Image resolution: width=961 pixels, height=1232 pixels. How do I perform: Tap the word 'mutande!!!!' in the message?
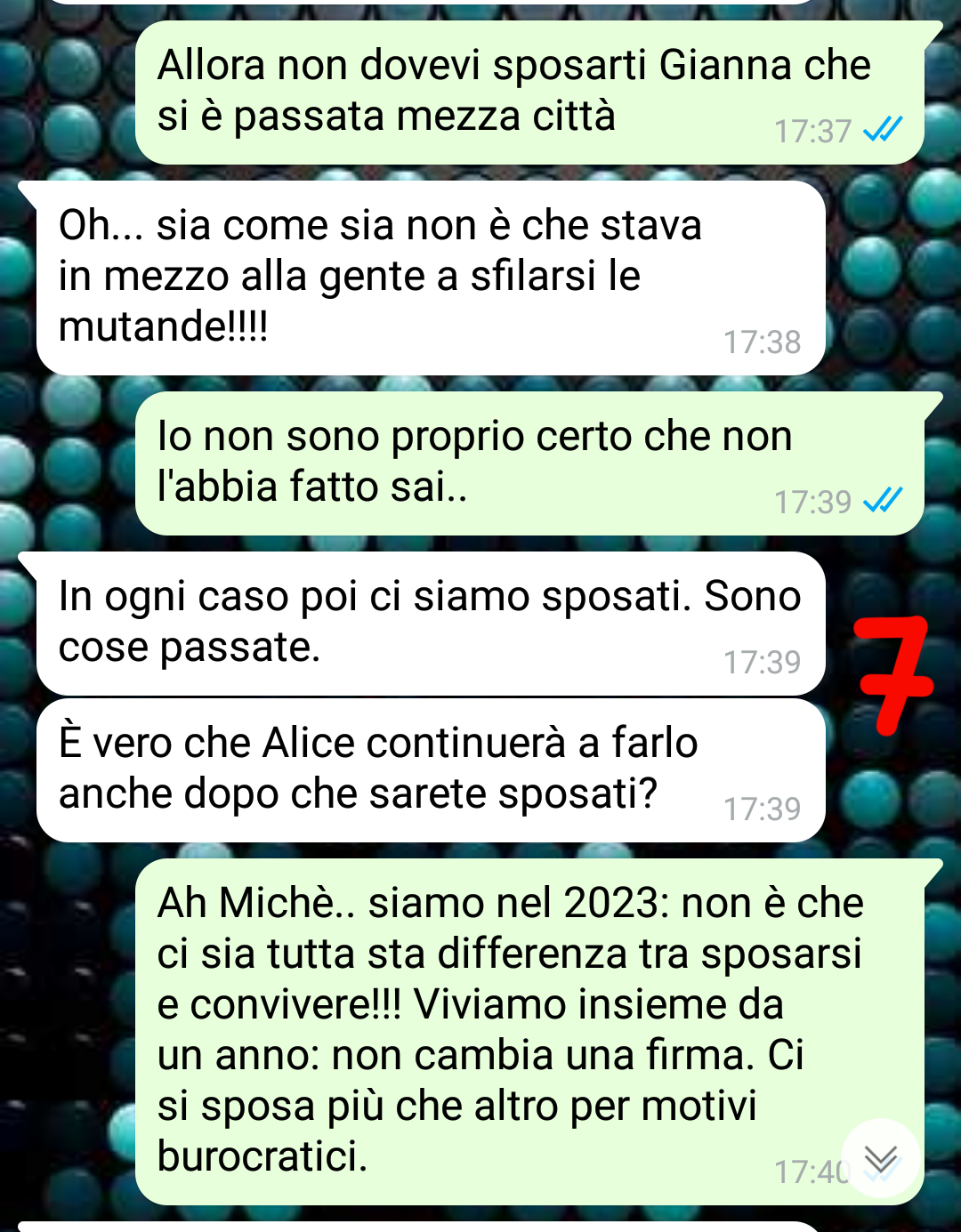pyautogui.click(x=164, y=326)
